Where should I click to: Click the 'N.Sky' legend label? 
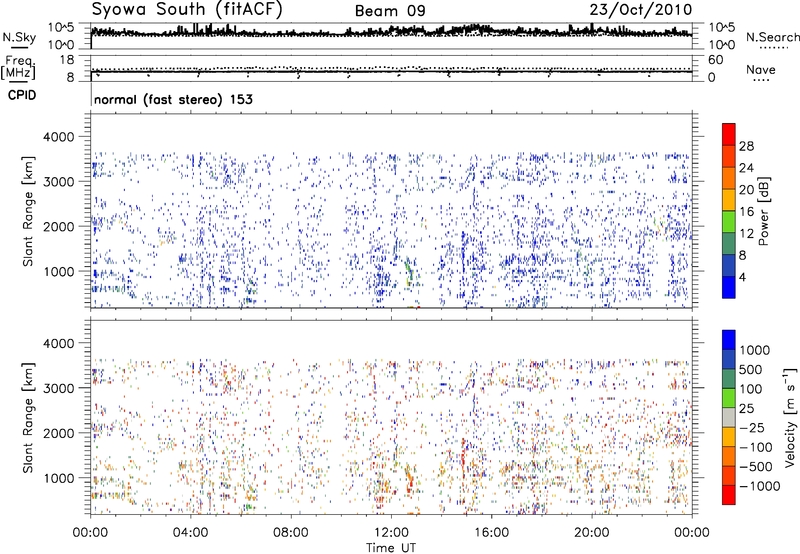pos(19,37)
